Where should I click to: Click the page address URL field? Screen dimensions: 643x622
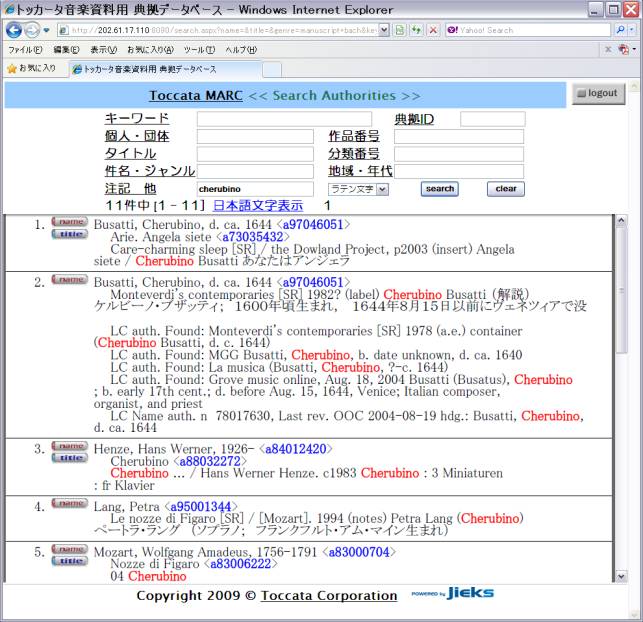point(223,30)
